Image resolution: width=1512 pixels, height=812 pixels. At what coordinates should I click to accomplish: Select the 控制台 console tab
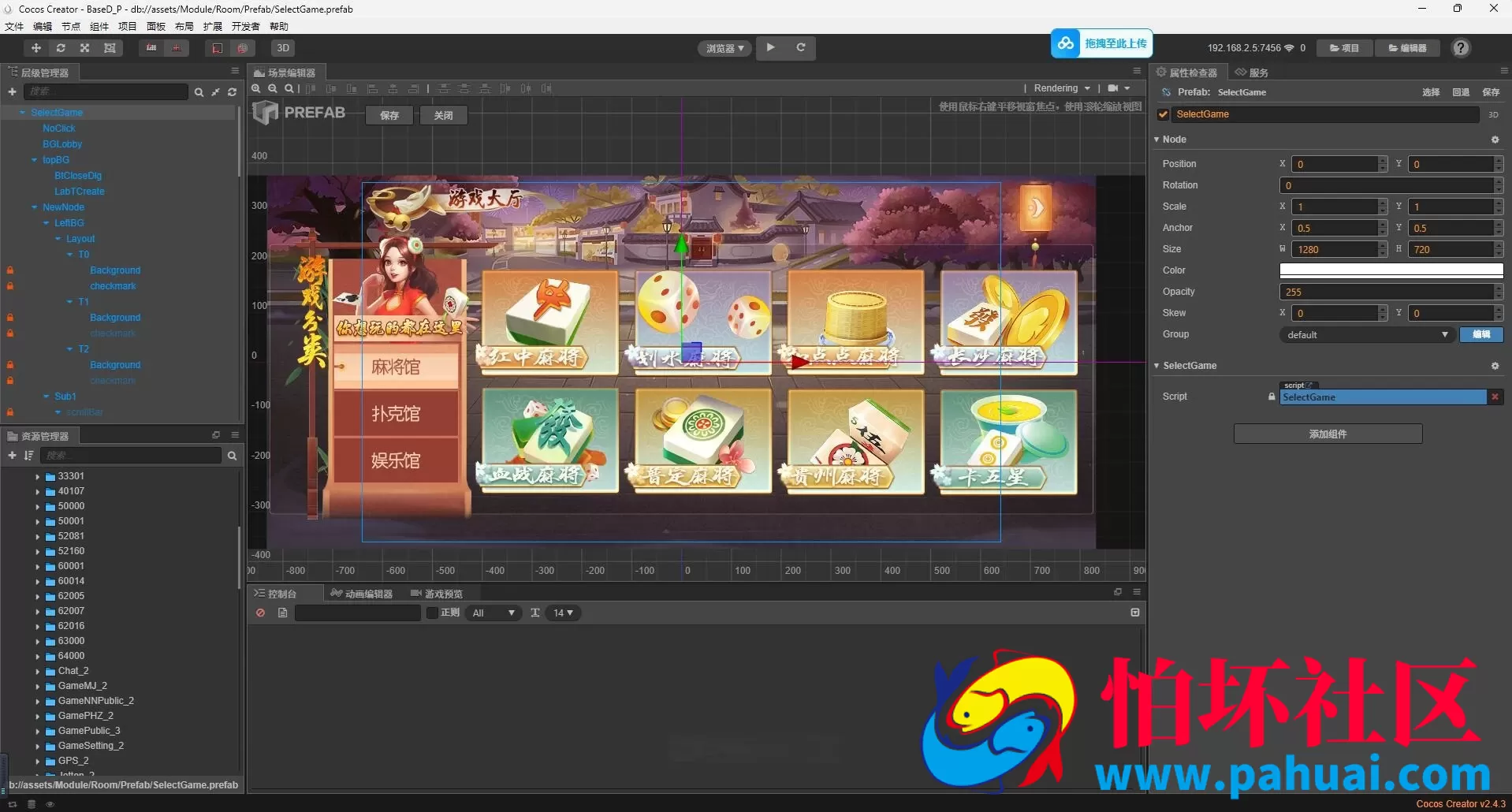pos(276,594)
